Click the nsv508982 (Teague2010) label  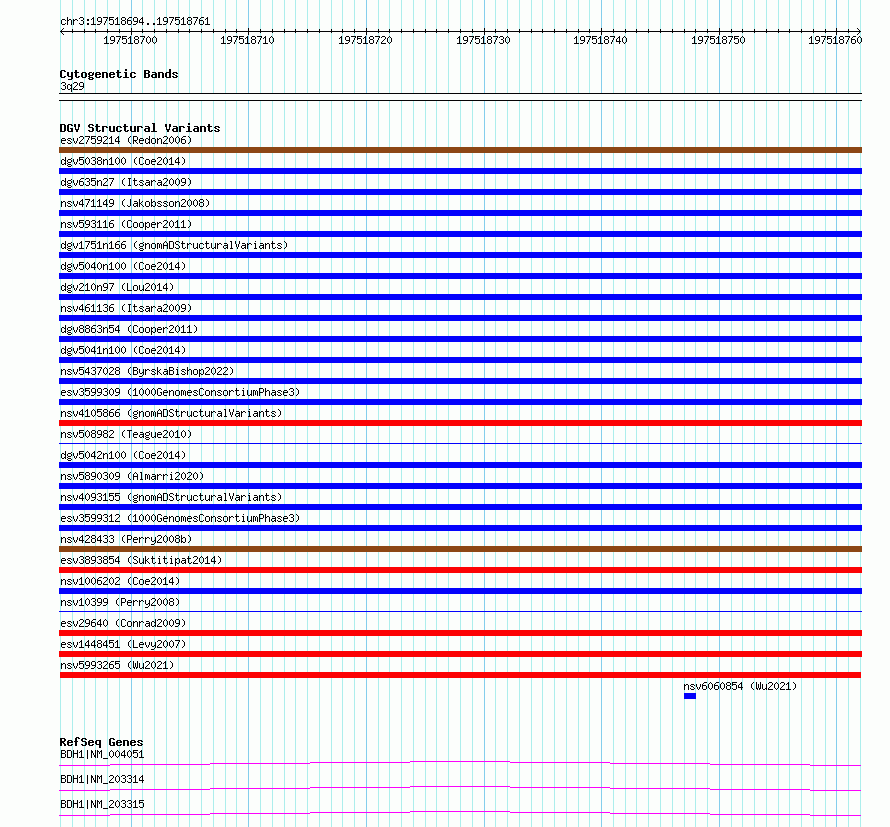coord(126,434)
